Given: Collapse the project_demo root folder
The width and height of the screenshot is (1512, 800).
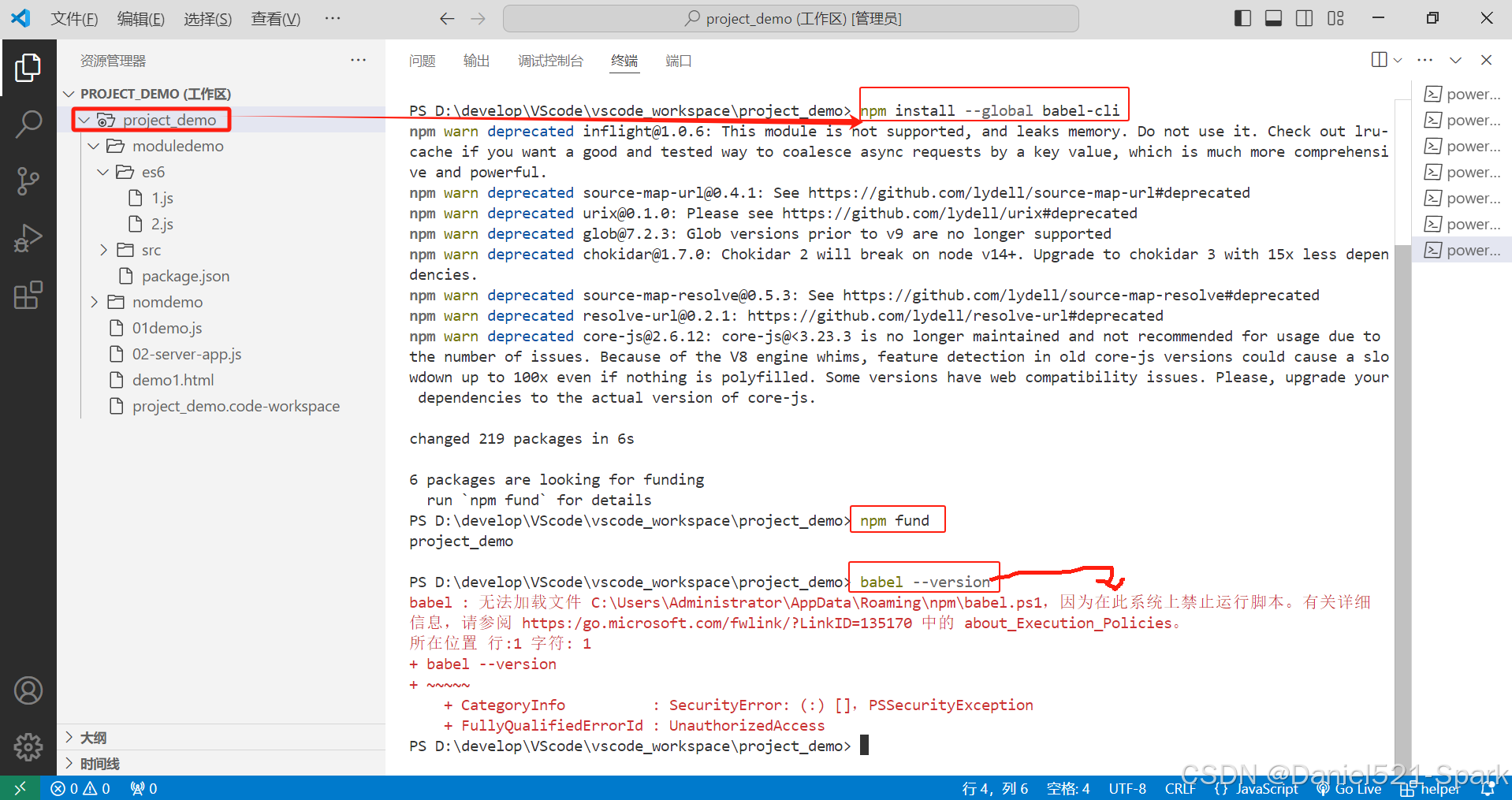Looking at the screenshot, I should (x=221, y=120).
